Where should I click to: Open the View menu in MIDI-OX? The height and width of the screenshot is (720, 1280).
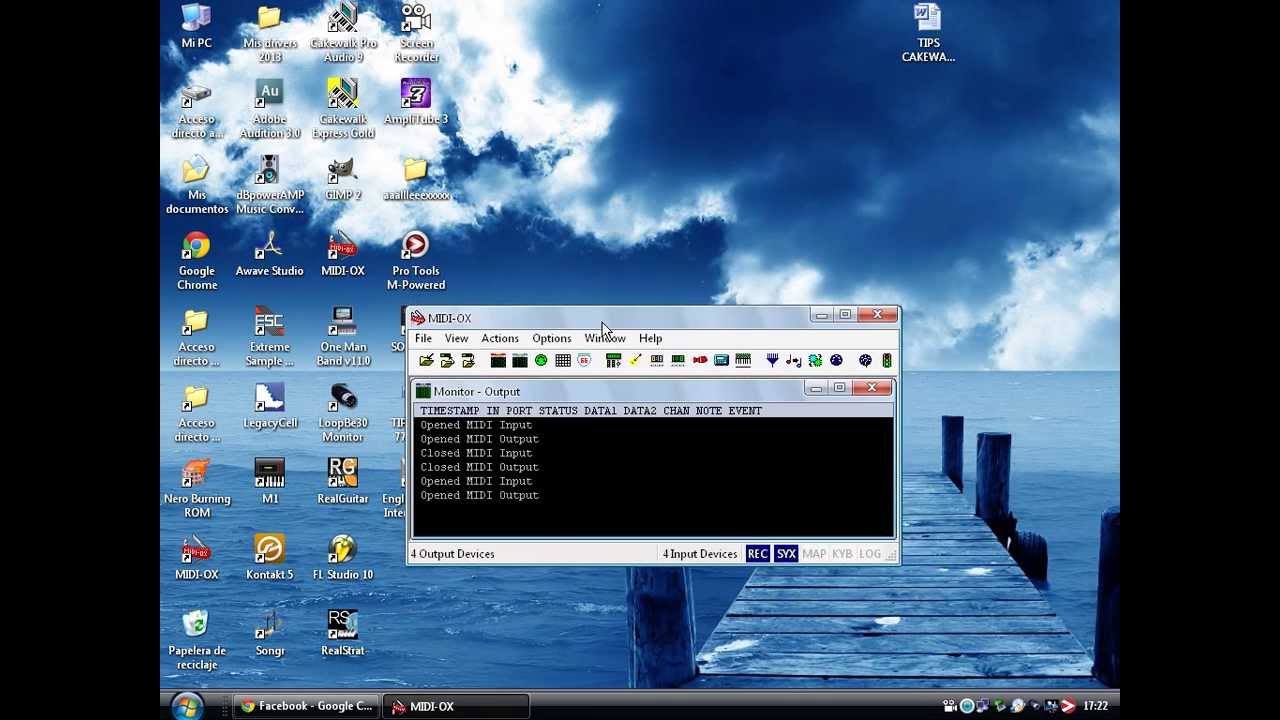click(456, 338)
